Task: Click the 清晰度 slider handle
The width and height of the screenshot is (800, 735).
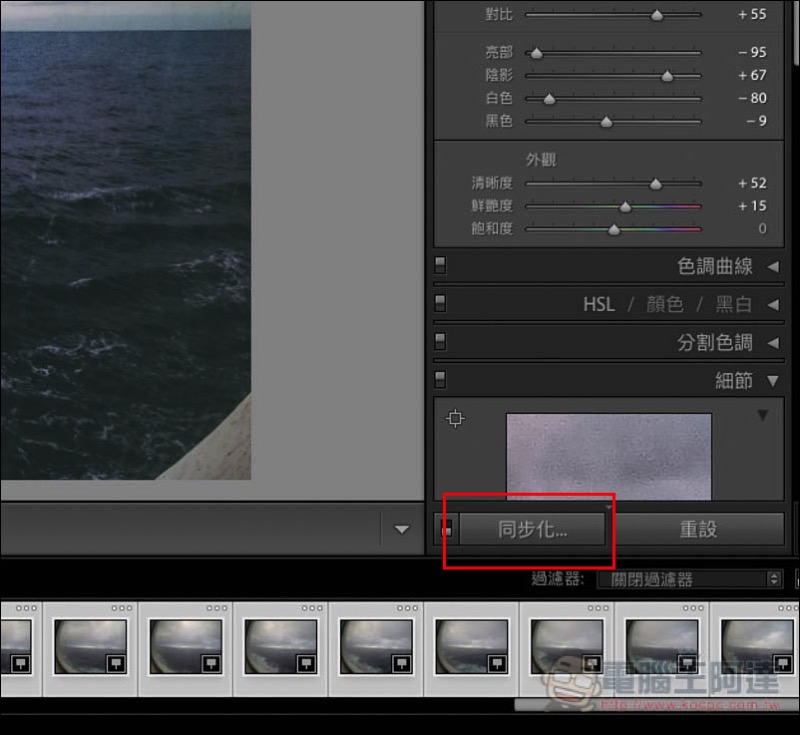Action: tap(656, 184)
